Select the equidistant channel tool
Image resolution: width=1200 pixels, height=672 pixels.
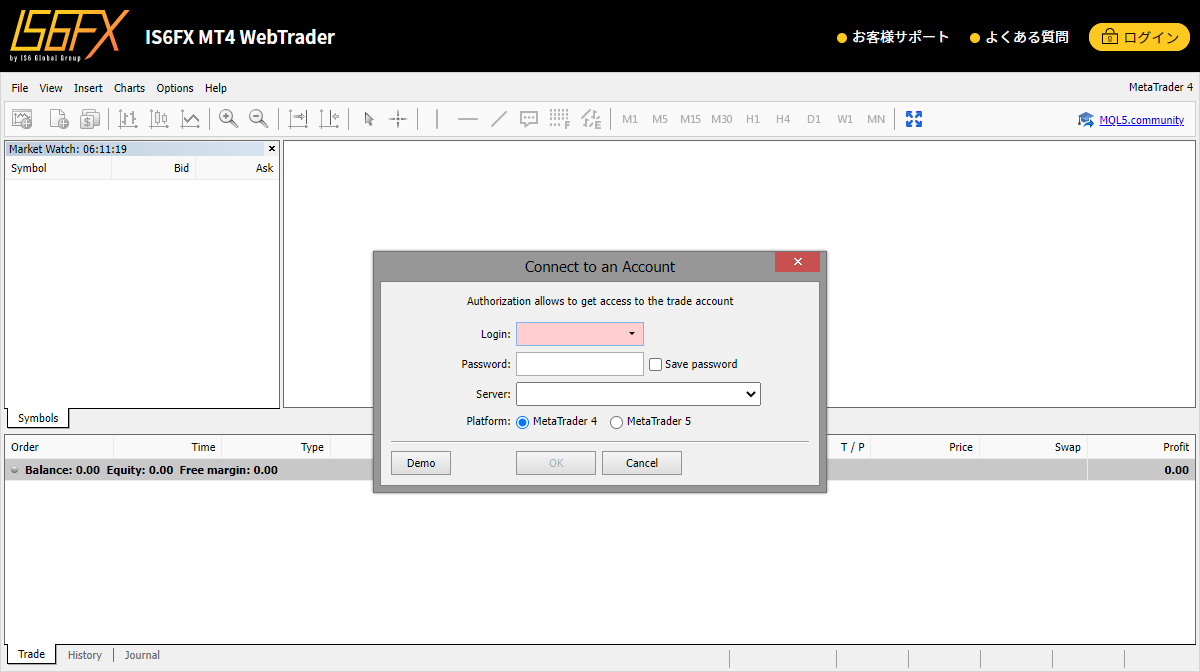591,119
